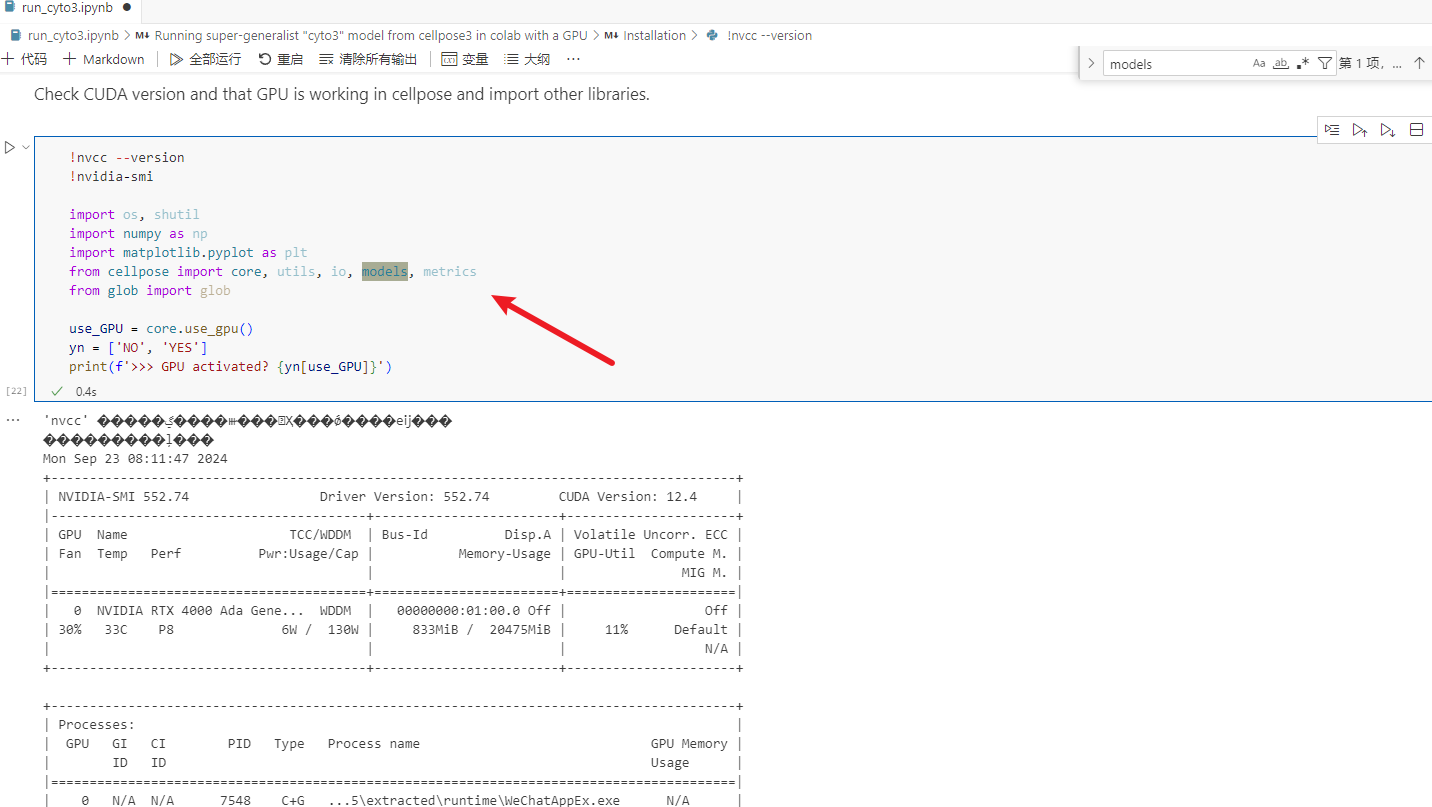
Task: Click the 'yn = ['NO', 'YES']' code line
Action: pyautogui.click(x=138, y=347)
